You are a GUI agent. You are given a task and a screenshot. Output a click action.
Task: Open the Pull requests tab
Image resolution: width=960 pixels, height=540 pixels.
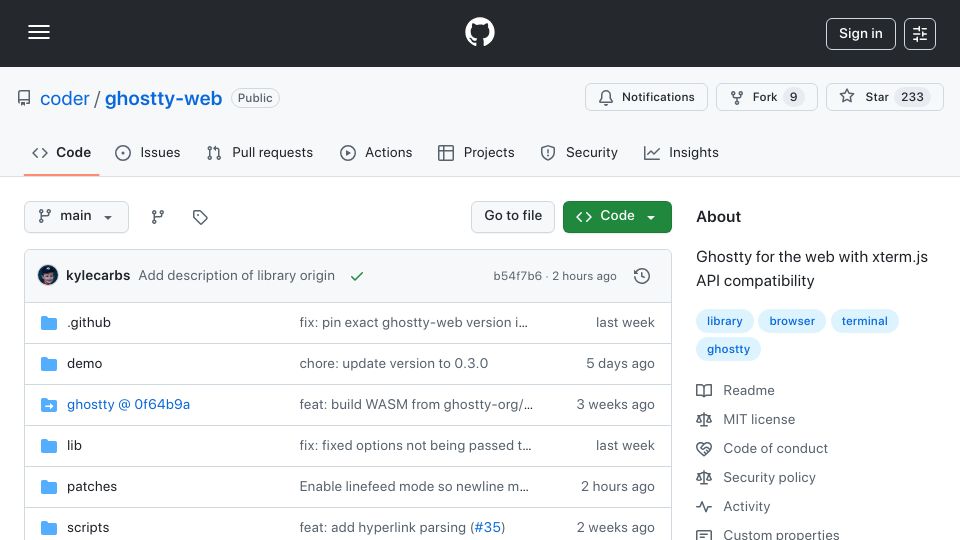pos(260,152)
